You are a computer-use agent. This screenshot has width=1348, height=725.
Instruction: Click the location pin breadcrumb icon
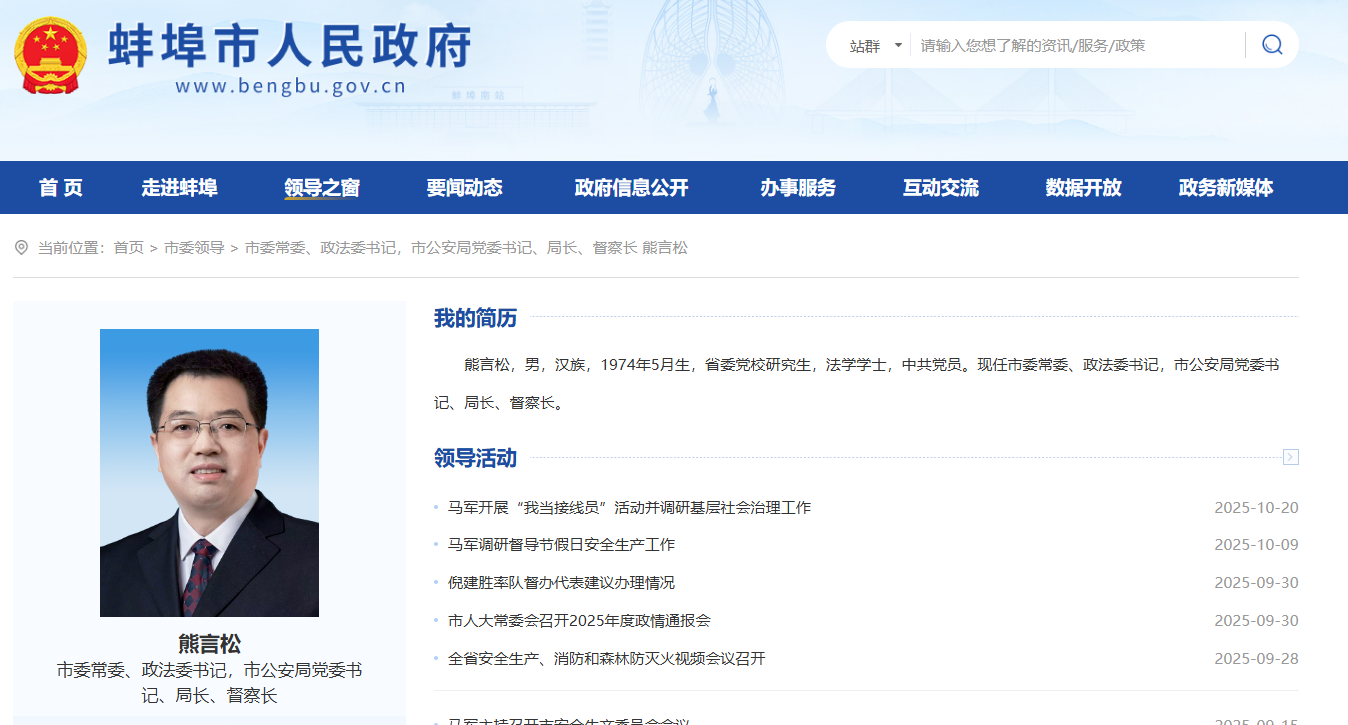pos(21,247)
